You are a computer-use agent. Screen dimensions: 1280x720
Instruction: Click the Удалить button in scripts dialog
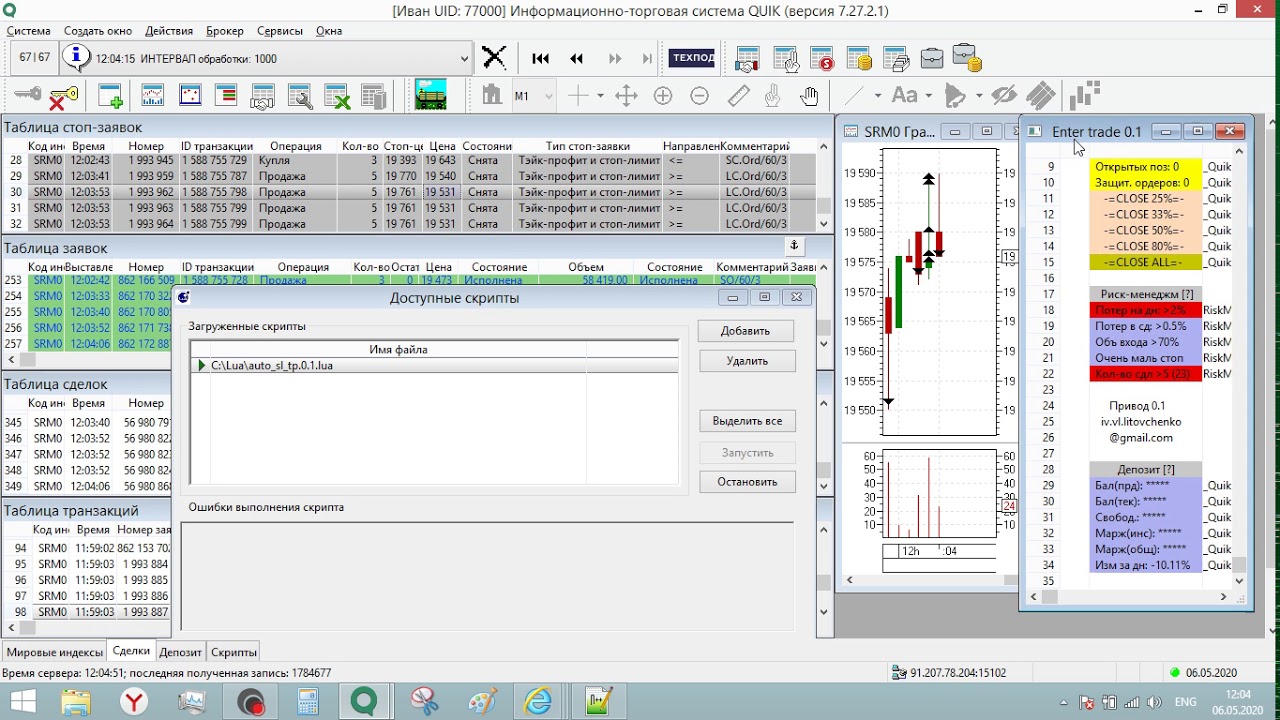[x=747, y=361]
